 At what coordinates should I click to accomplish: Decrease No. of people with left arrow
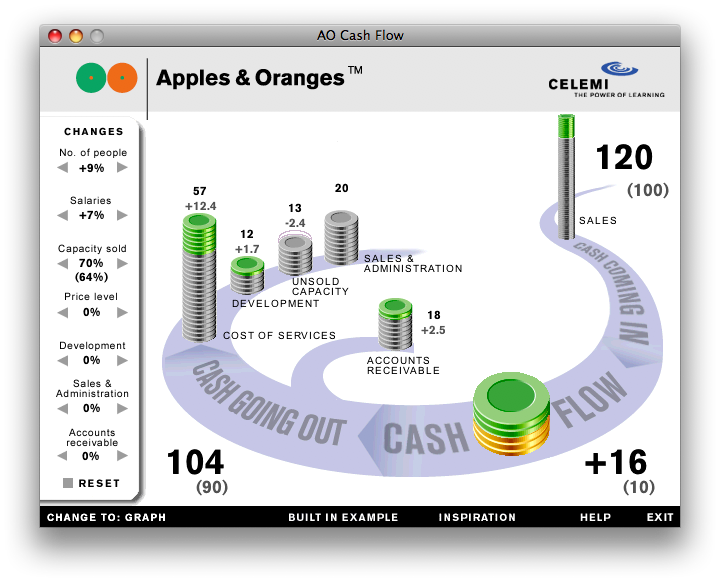[63, 168]
